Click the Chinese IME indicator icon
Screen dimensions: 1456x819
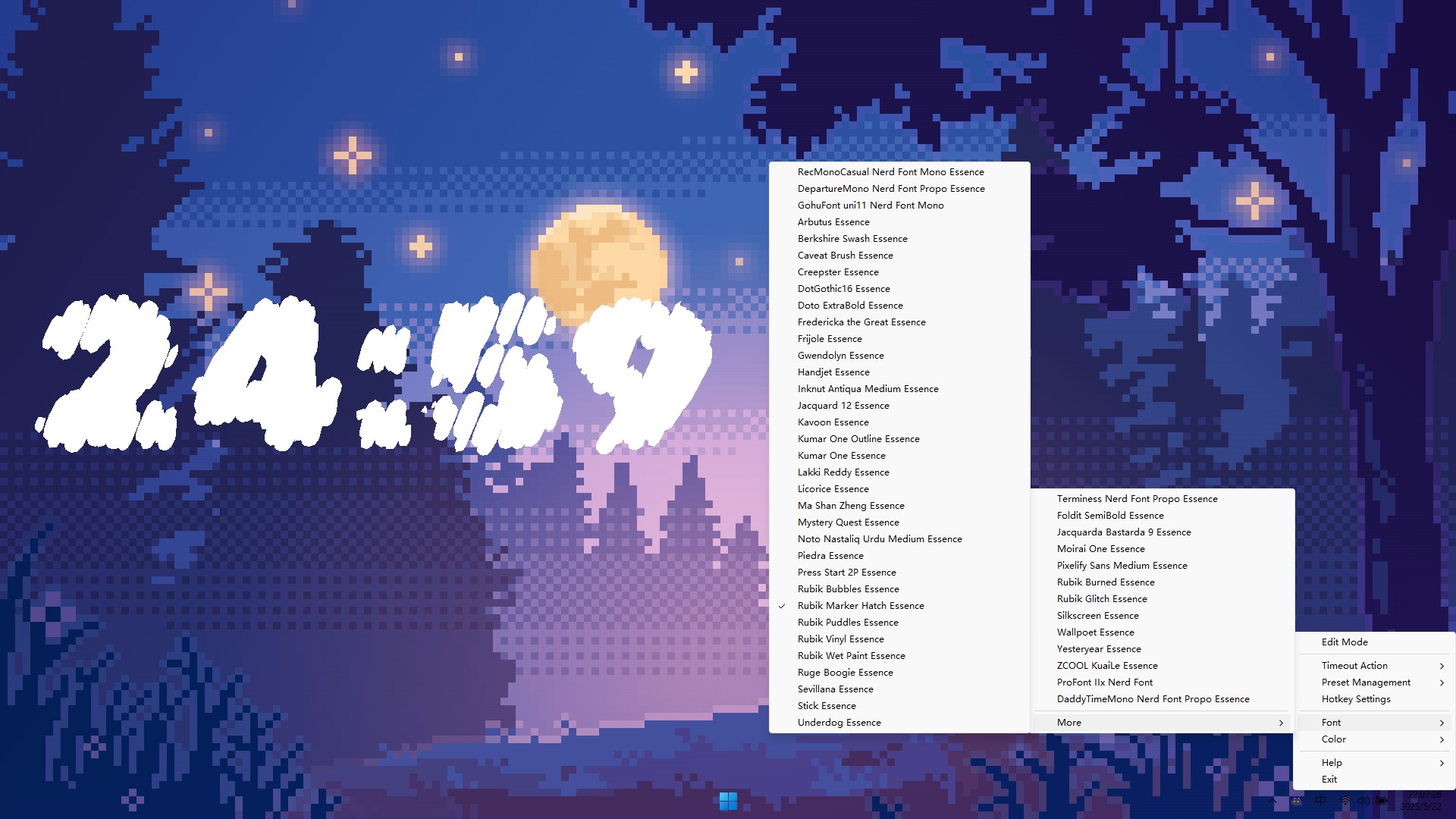pyautogui.click(x=1320, y=800)
